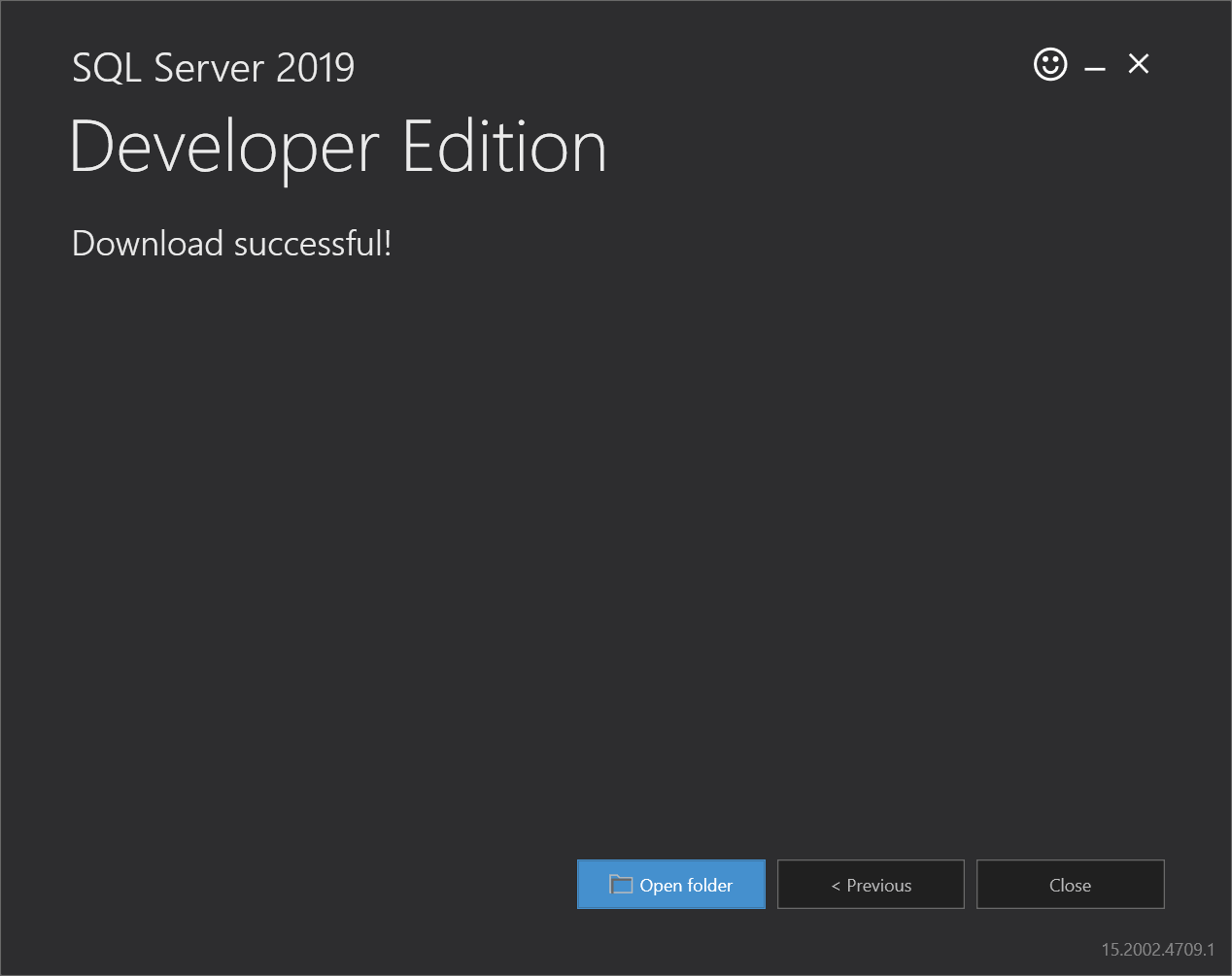Viewport: 1232px width, 976px height.
Task: Click the 'SQL Server 2019' title text
Action: pos(214,68)
